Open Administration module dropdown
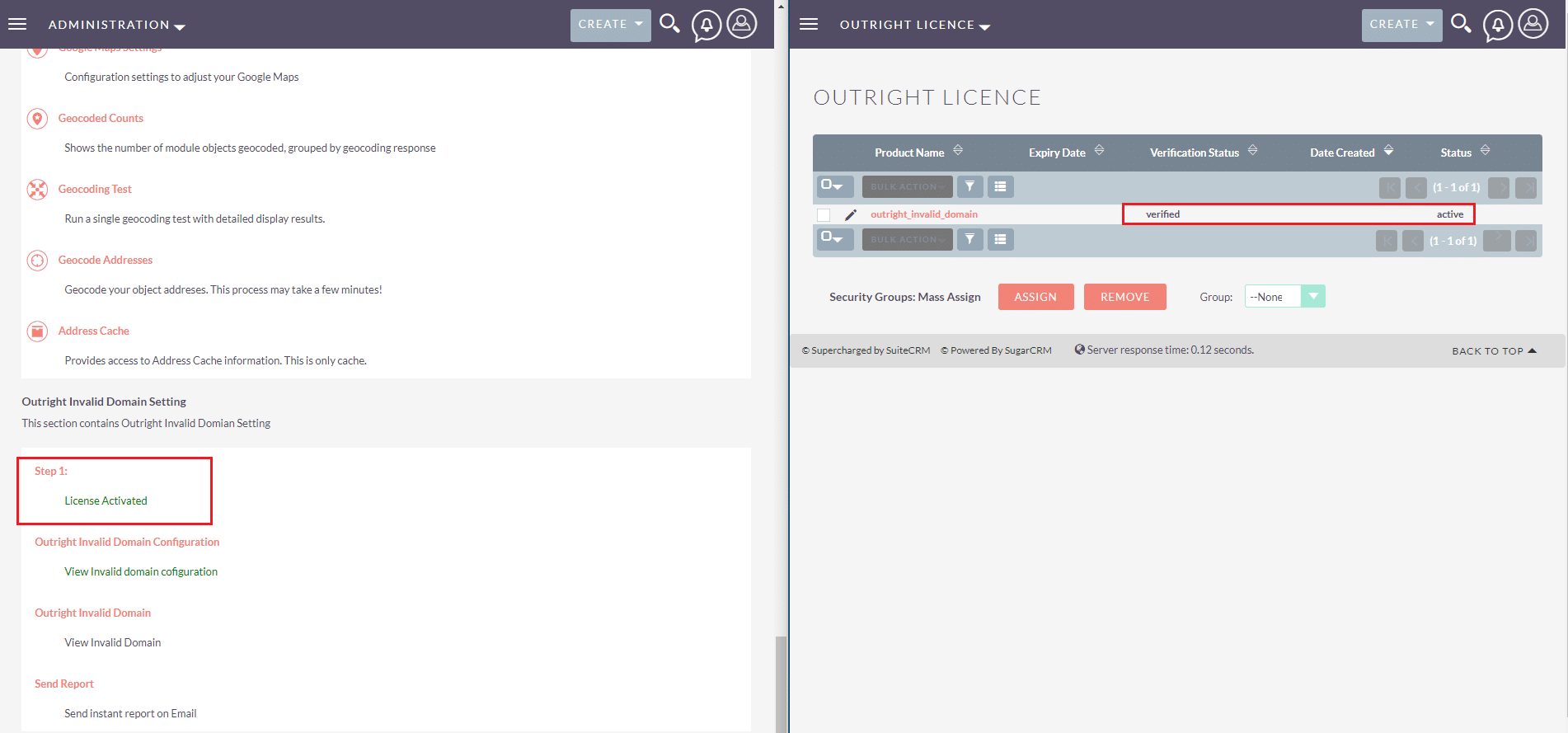Viewport: 1568px width, 733px height. [117, 26]
